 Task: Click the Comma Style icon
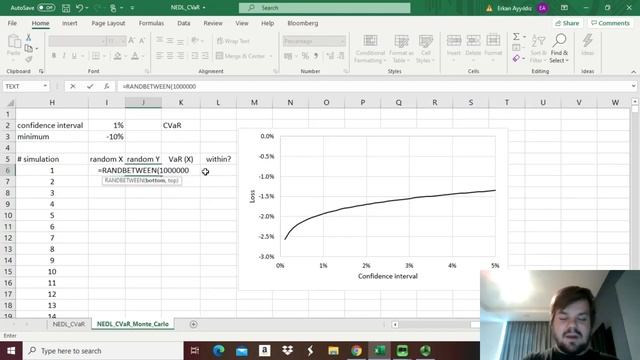click(x=316, y=56)
